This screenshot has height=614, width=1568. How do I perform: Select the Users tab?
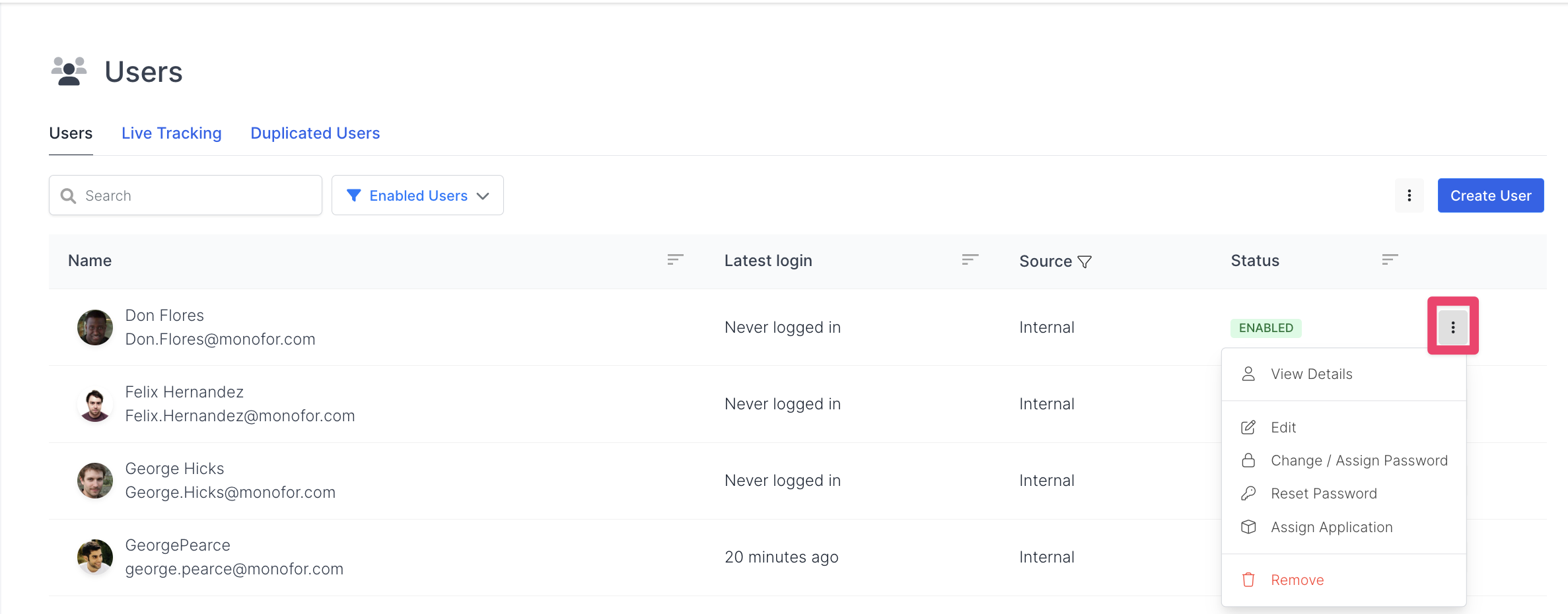click(x=71, y=133)
